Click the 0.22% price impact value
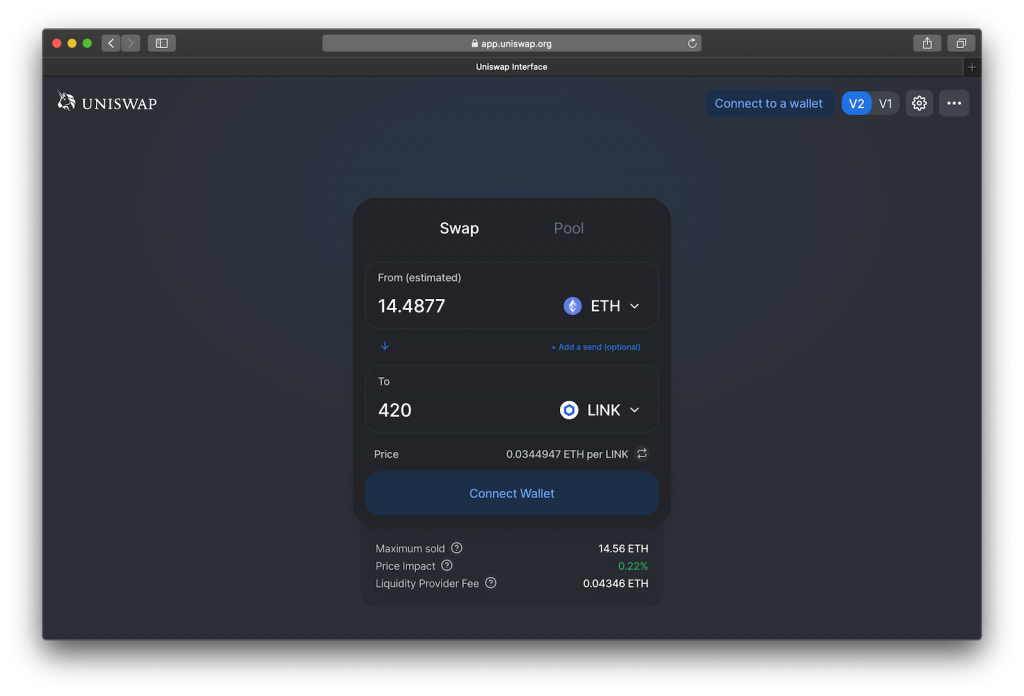Screen dimensions: 1024x696 pyautogui.click(x=633, y=566)
